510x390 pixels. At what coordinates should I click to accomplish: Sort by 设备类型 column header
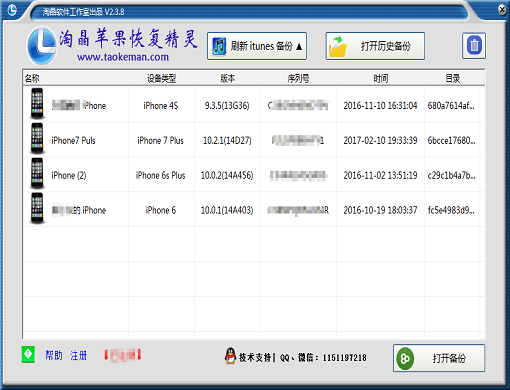tap(161, 79)
